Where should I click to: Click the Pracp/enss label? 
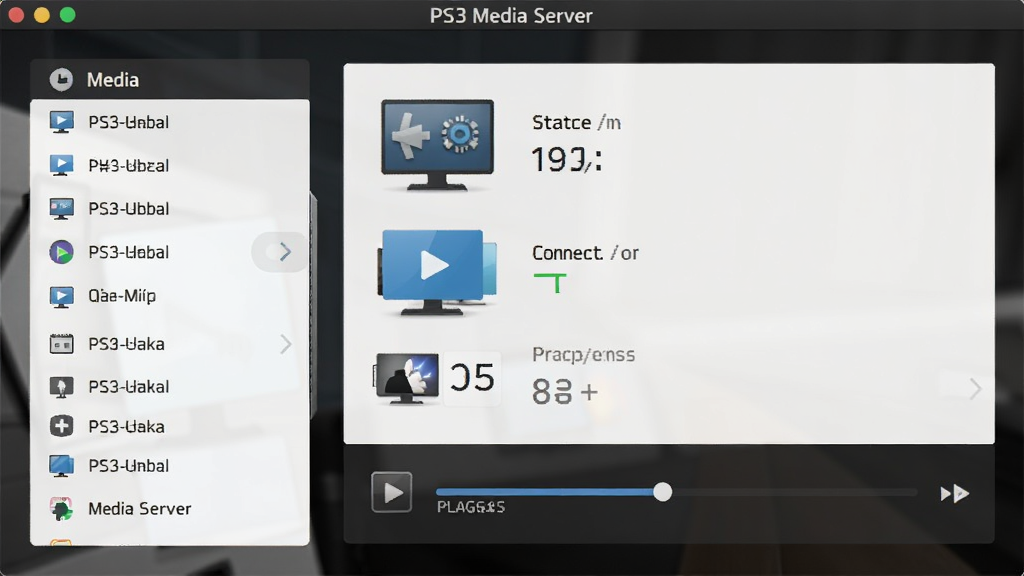tap(583, 355)
